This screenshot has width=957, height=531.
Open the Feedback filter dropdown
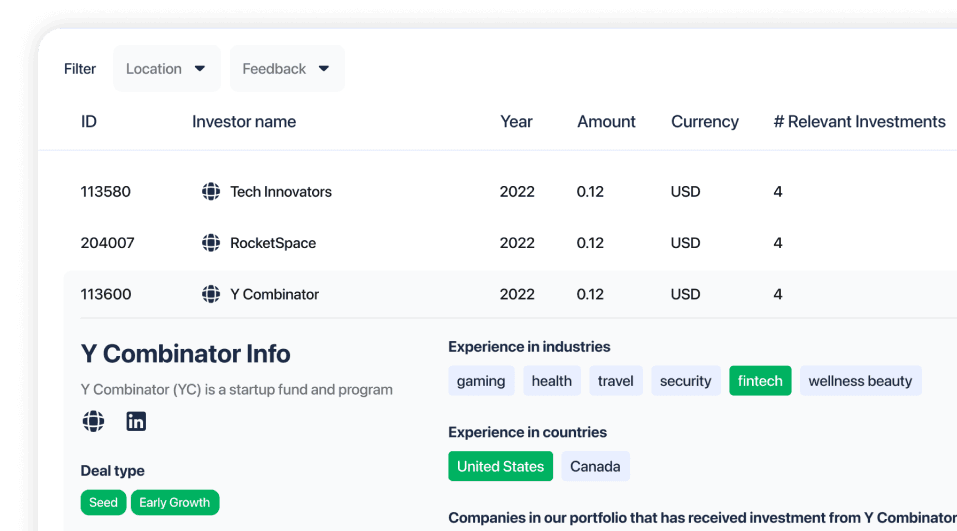pyautogui.click(x=286, y=69)
